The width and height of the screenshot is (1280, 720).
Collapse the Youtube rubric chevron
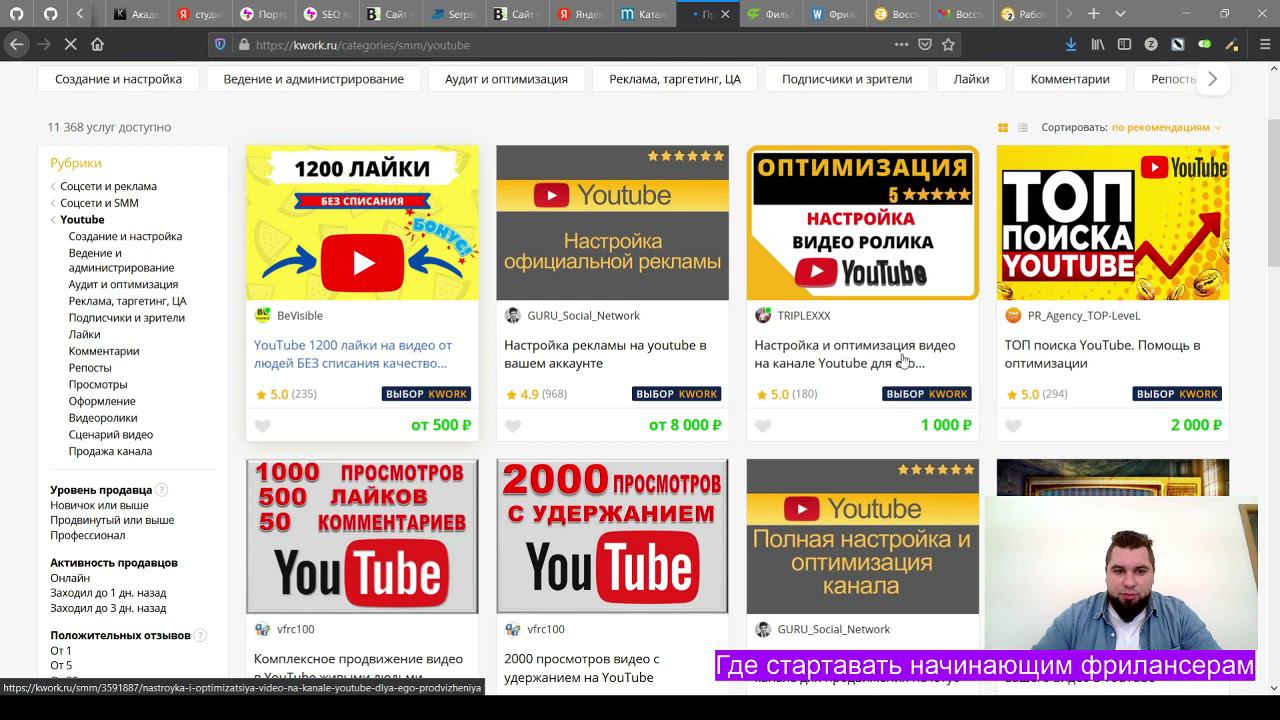tap(53, 220)
